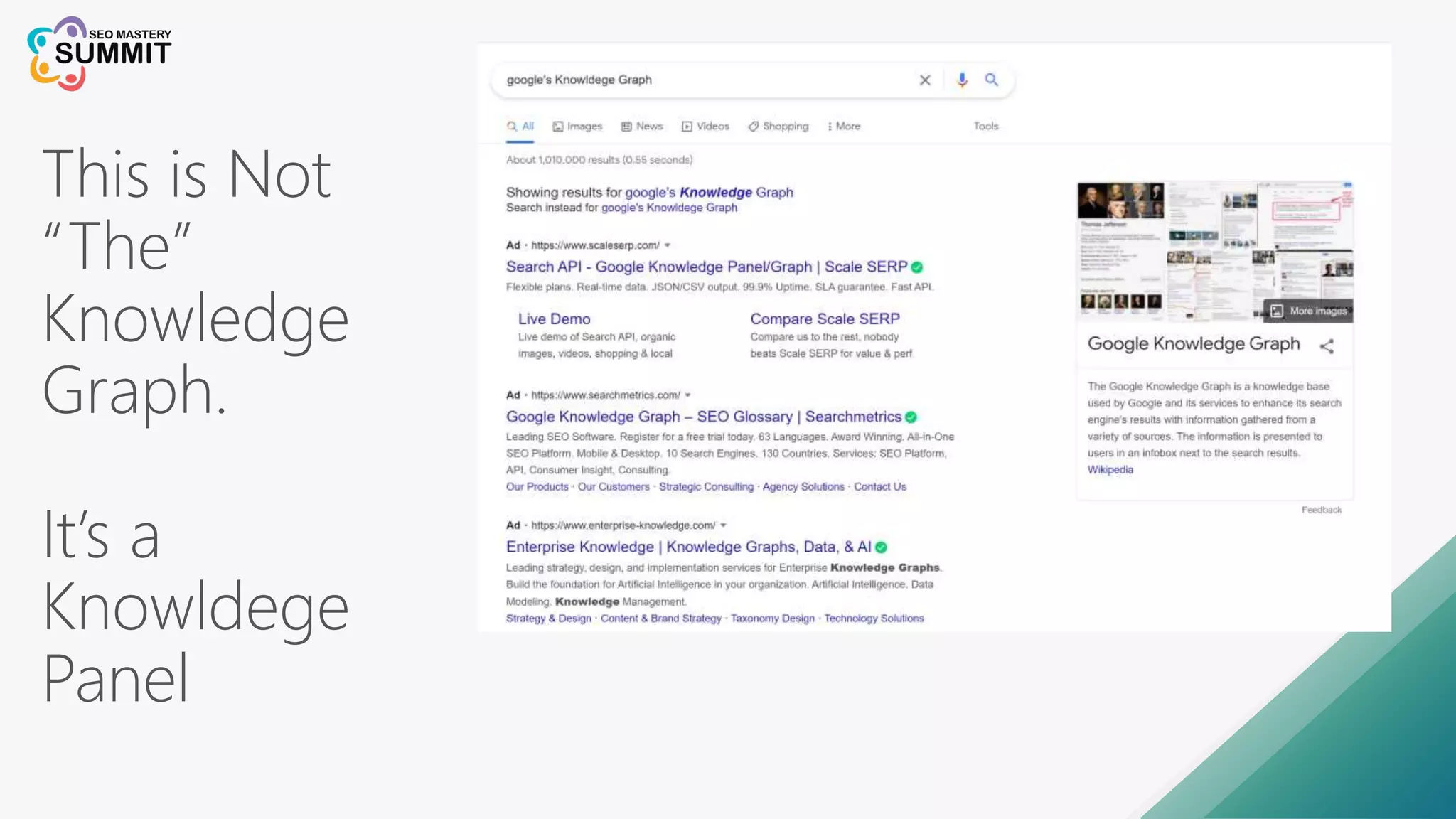
Task: Click the green verified badge beside Searchmetrics
Action: coord(911,417)
